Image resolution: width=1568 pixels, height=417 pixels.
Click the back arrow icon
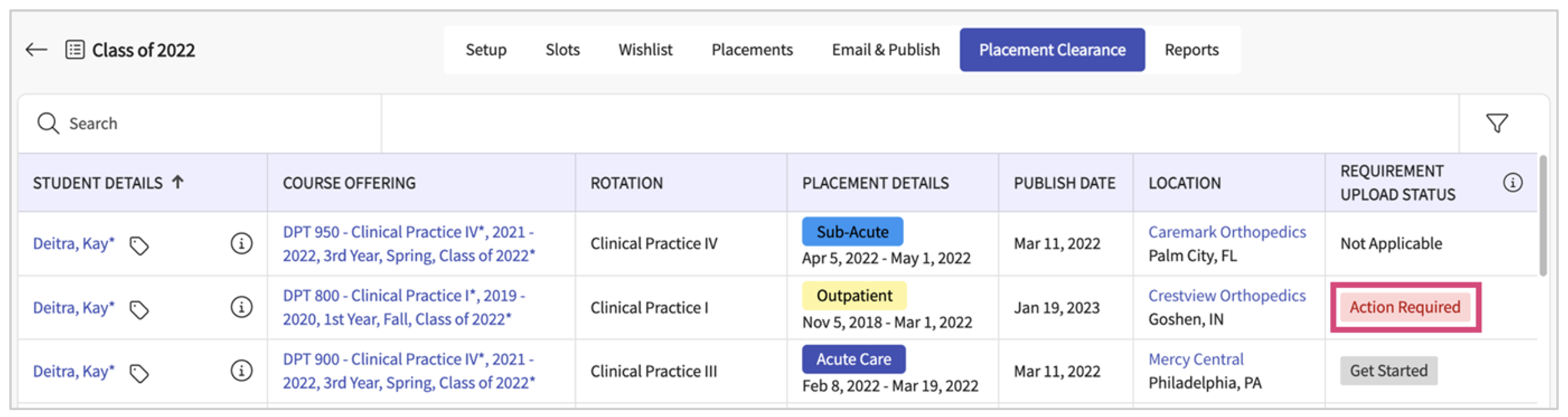[x=37, y=50]
